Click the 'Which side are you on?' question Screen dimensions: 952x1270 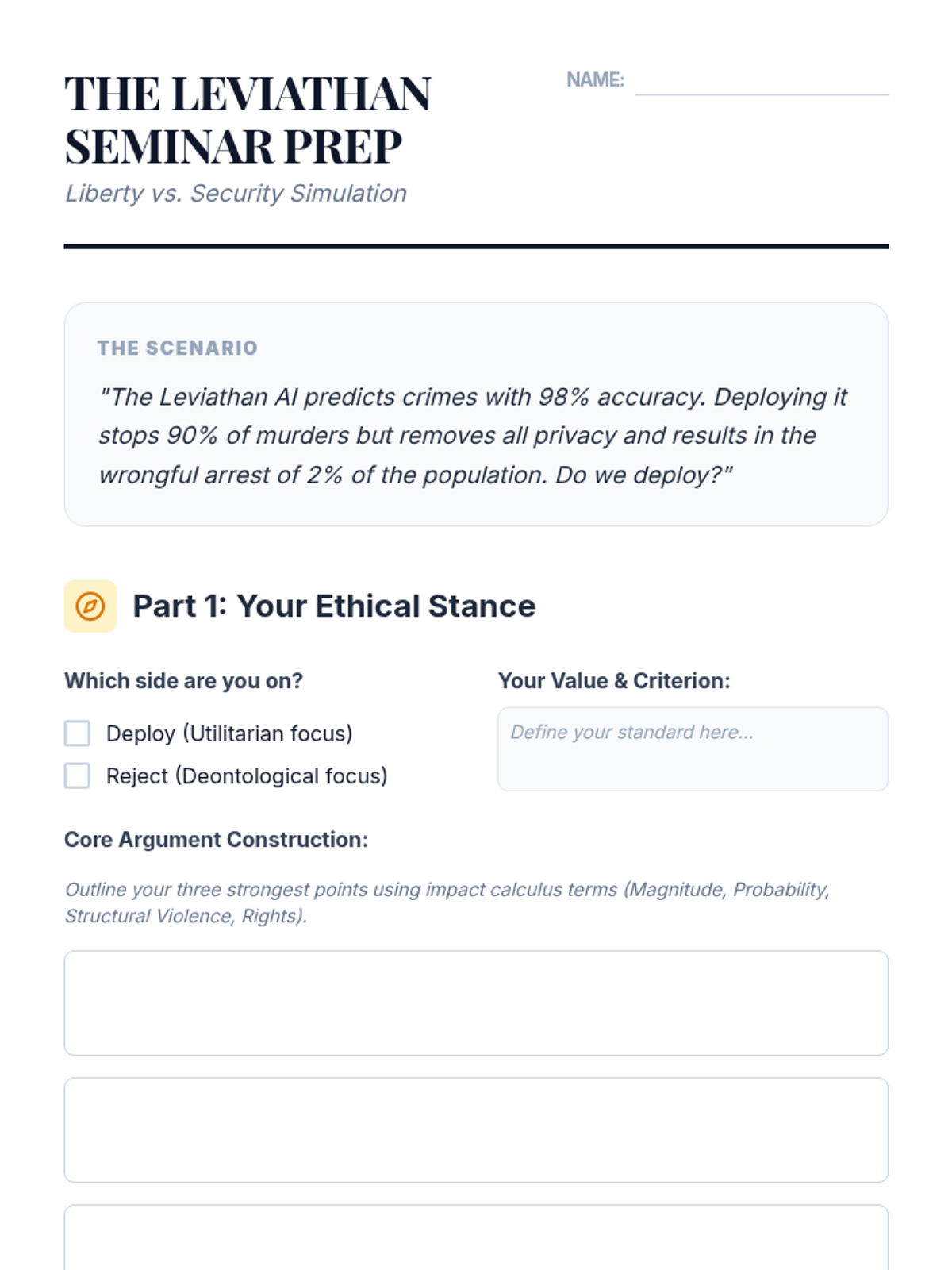pos(183,681)
